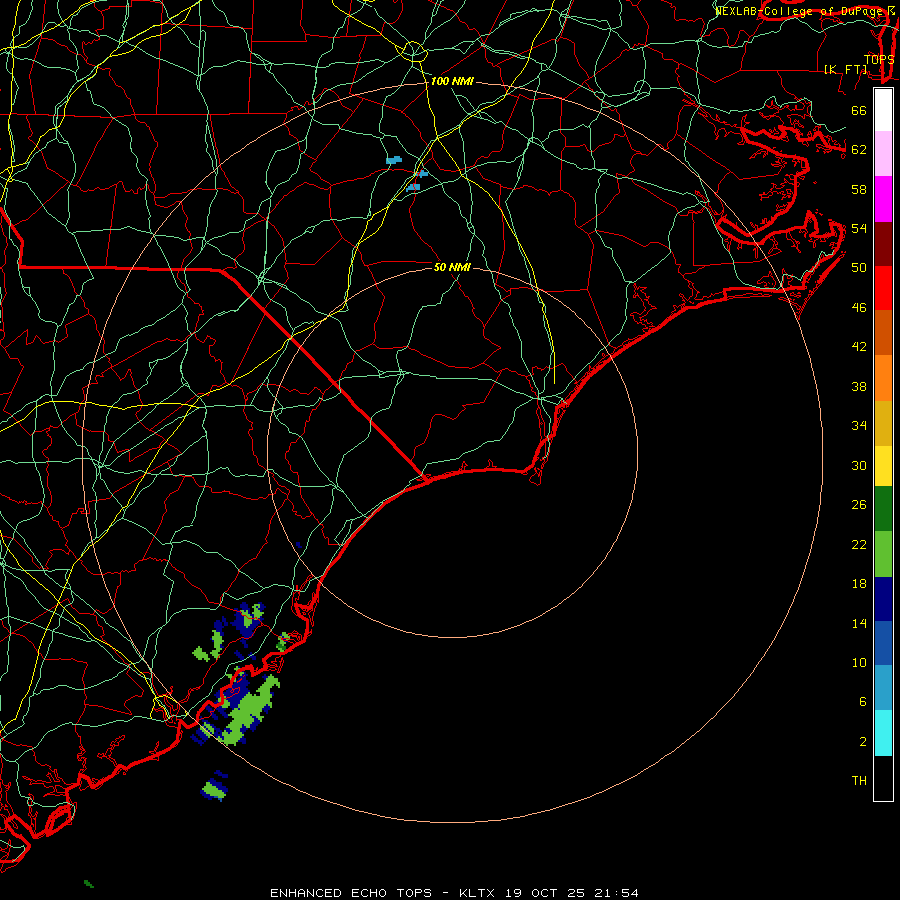Click the "100 NMI" range ring label
The width and height of the screenshot is (900, 900).
(452, 82)
